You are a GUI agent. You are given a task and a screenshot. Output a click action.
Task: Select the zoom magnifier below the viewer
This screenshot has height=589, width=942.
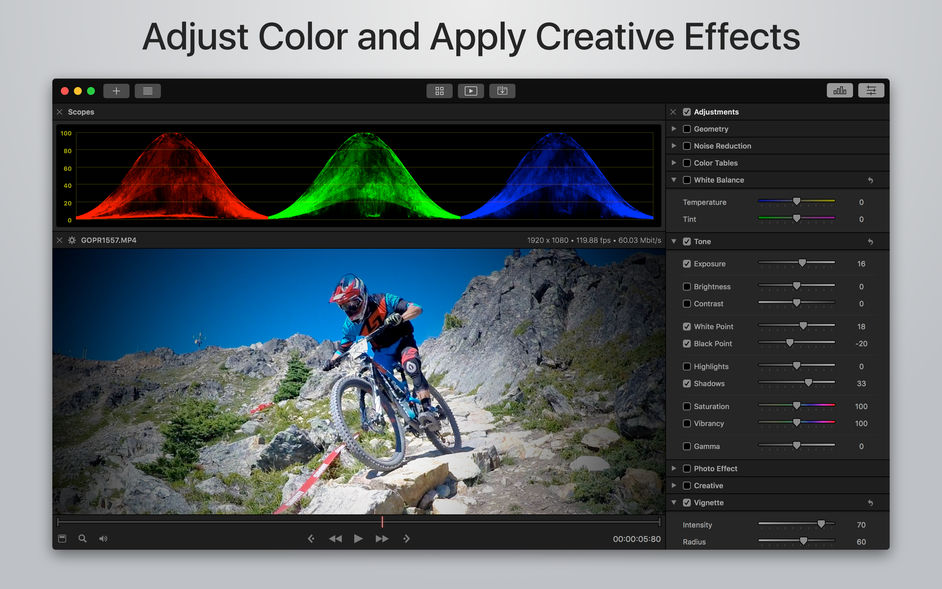pos(81,538)
